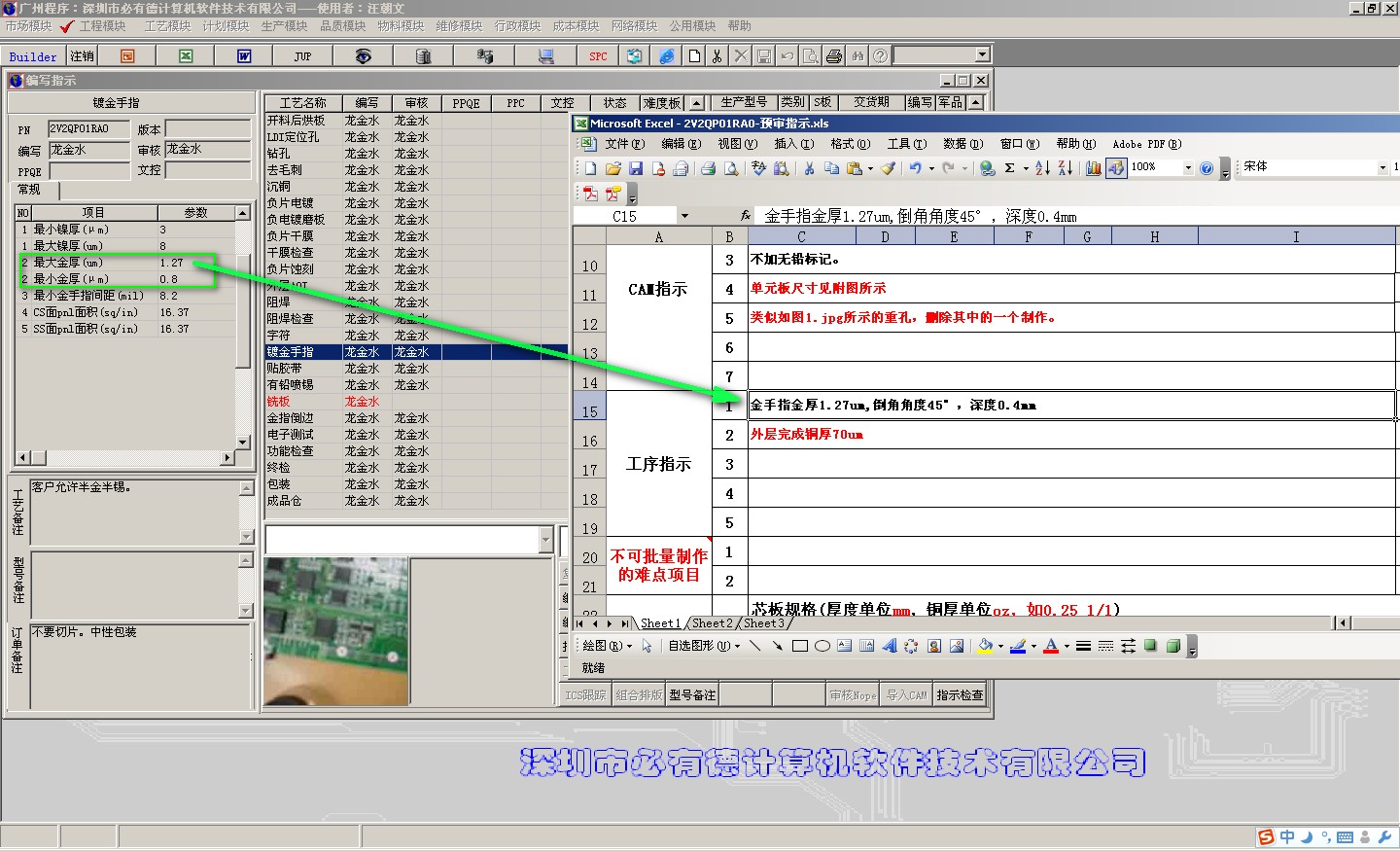Open the dropdown above the PCB image
Screen dimensions: 1400x852
click(545, 540)
